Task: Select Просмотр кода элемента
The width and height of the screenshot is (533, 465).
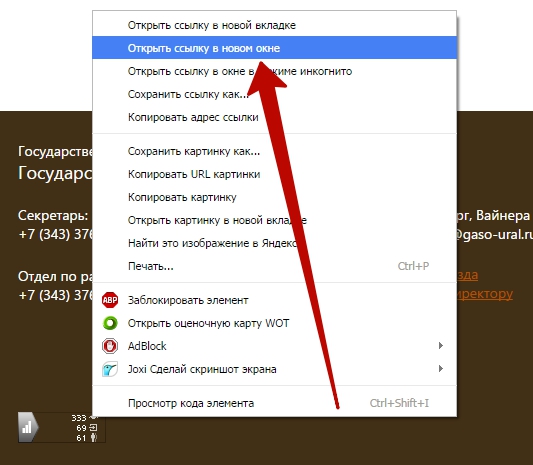Action: pyautogui.click(x=274, y=403)
